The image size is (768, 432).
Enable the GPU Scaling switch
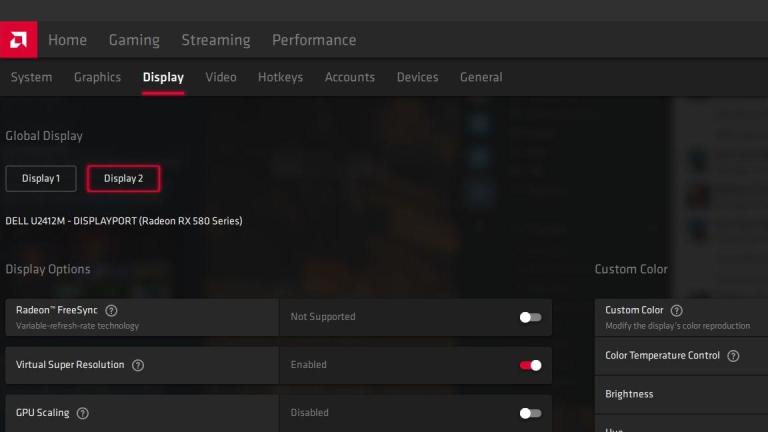click(530, 413)
